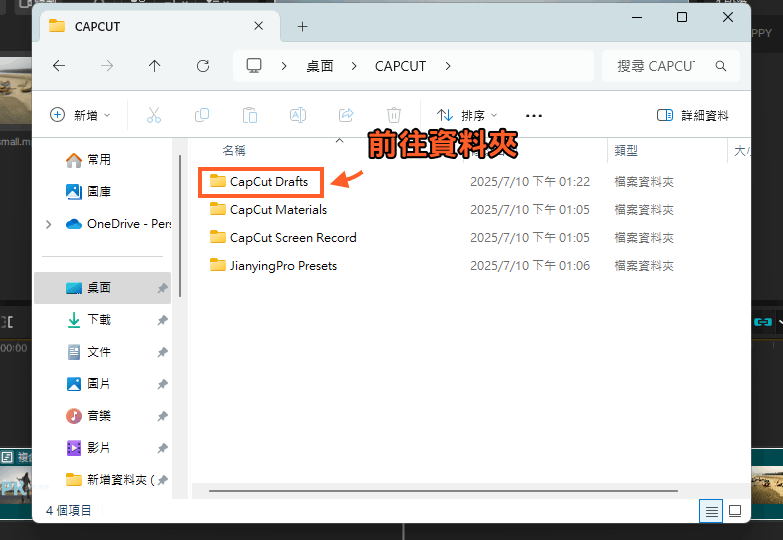The image size is (783, 540).
Task: Select 桌面 Desktop in sidebar
Action: 102,288
